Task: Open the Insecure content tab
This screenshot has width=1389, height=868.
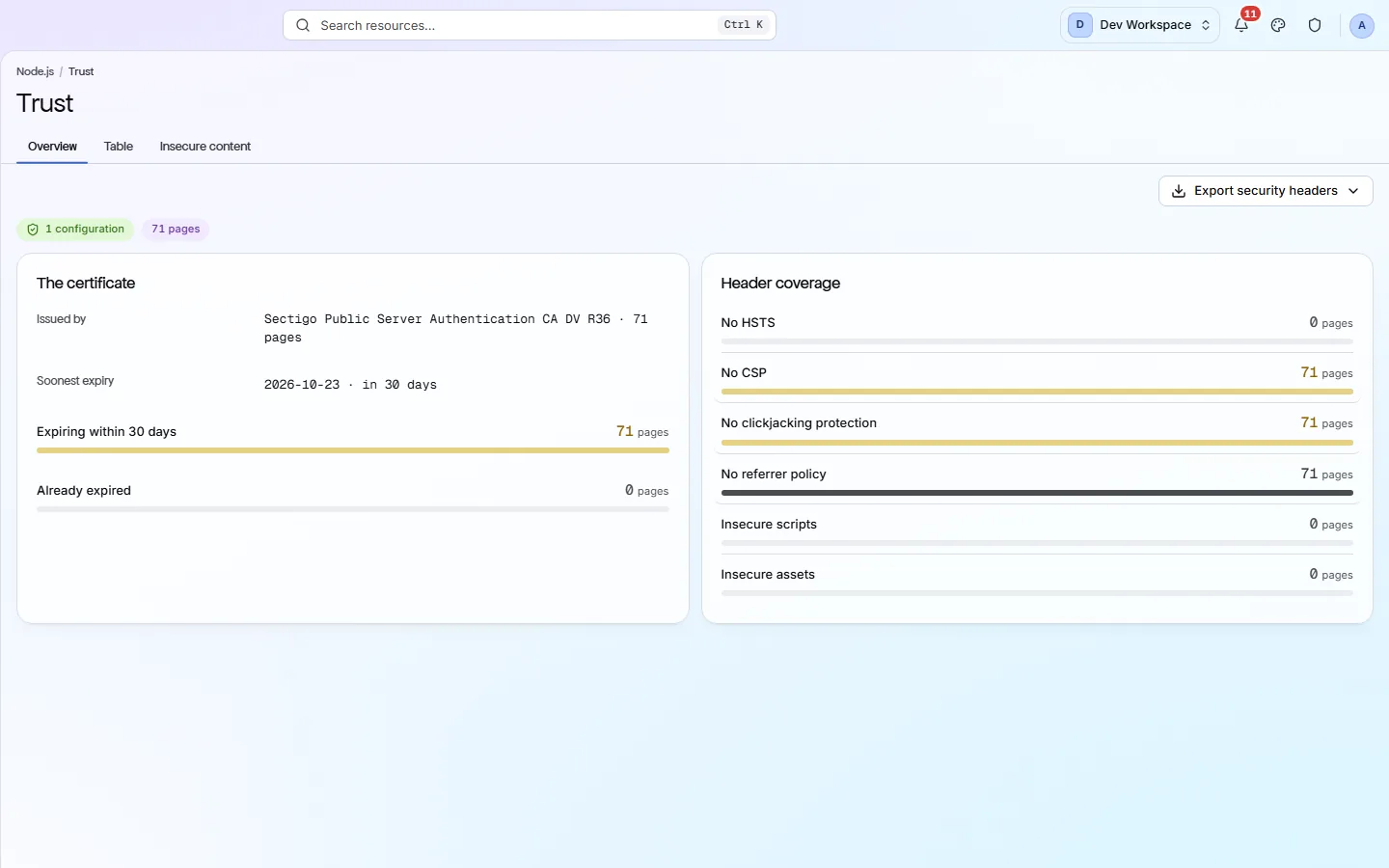Action: (x=204, y=147)
